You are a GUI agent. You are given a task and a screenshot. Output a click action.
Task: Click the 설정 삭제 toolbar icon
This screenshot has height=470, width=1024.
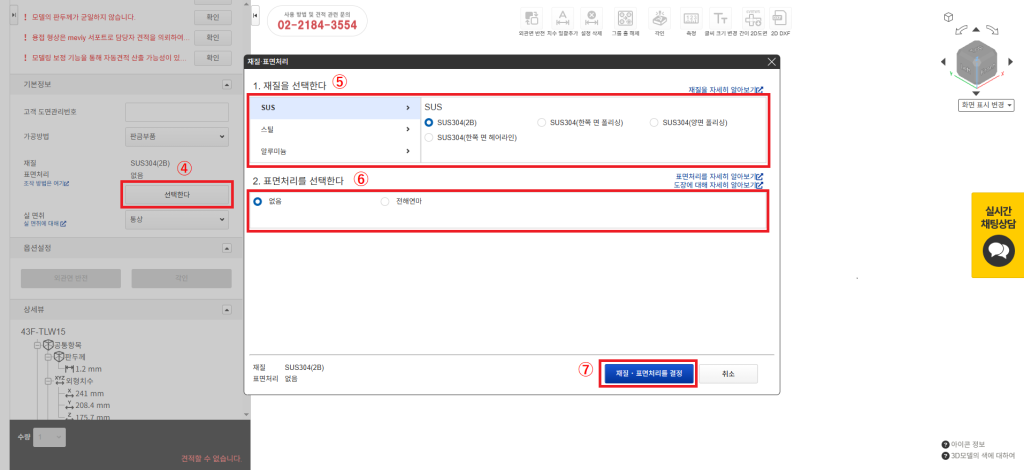click(592, 17)
